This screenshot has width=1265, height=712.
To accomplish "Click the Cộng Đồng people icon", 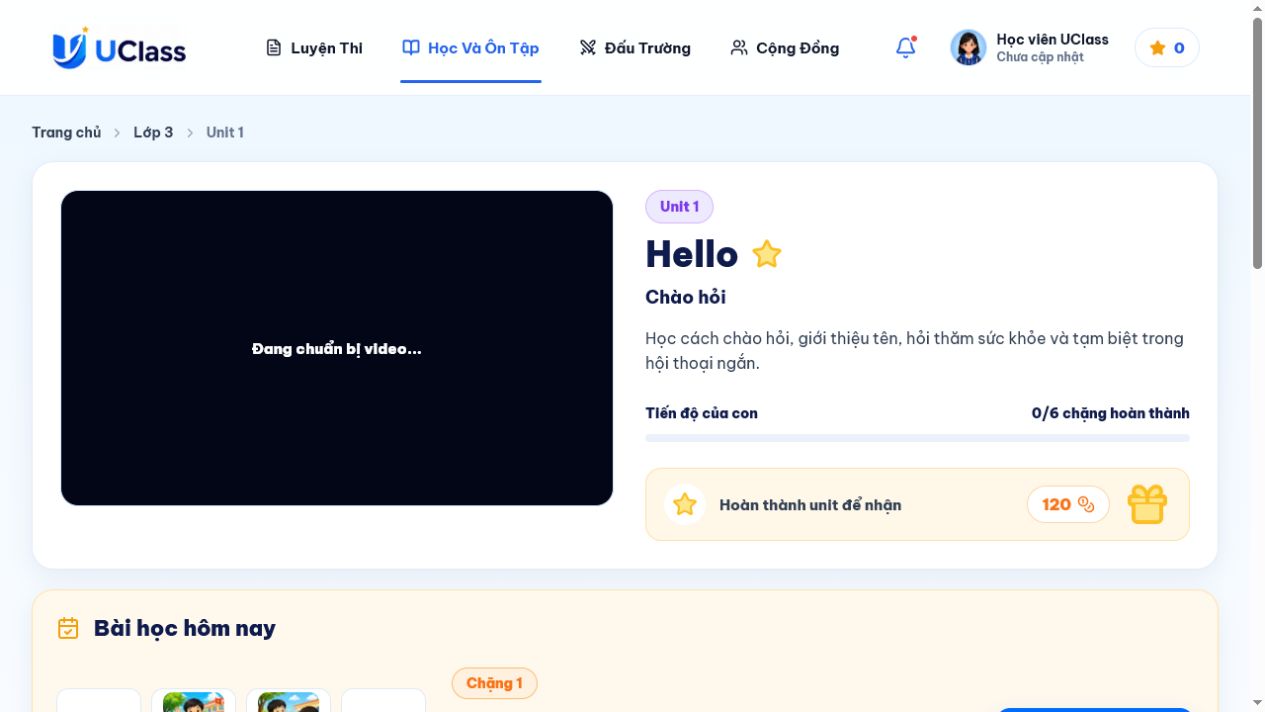I will coord(739,48).
